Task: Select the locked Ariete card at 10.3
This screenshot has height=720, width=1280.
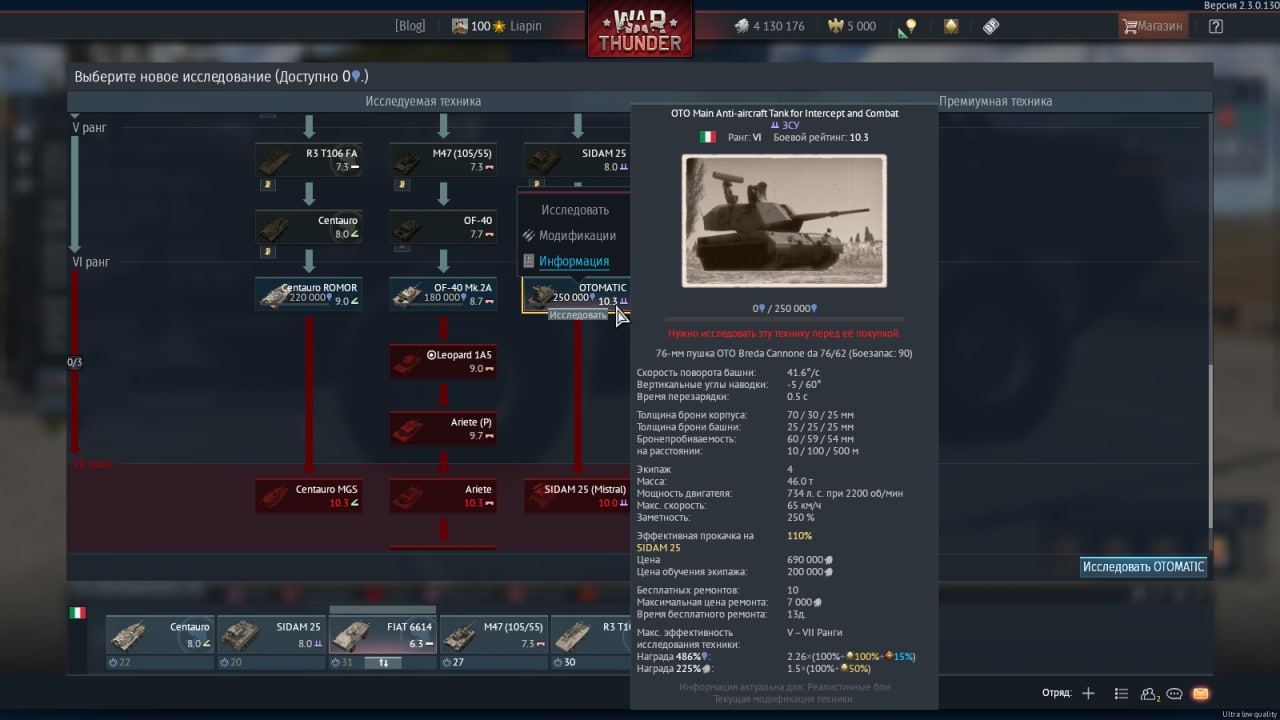Action: tap(443, 496)
